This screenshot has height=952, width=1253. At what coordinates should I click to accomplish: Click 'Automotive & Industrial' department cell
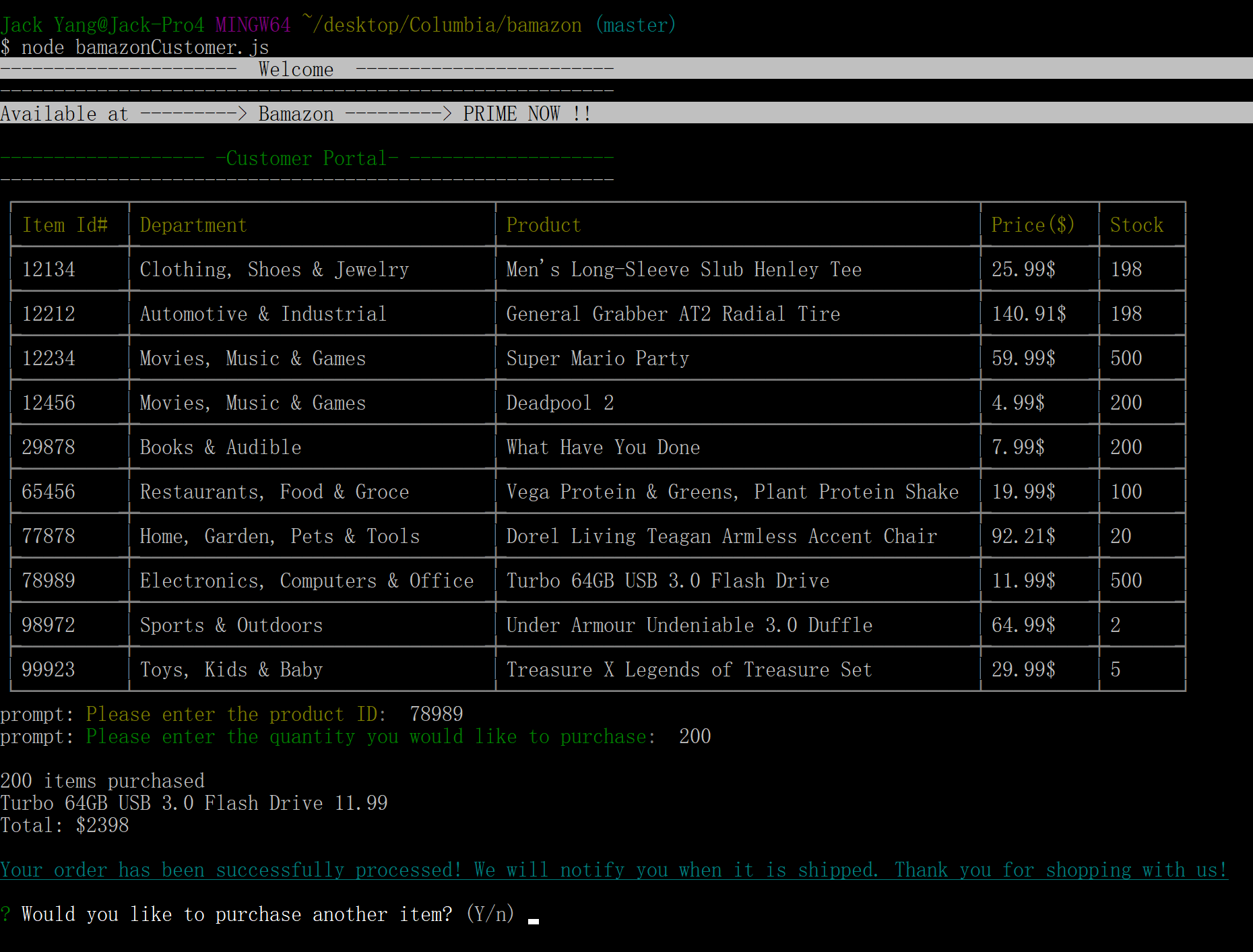tap(263, 314)
